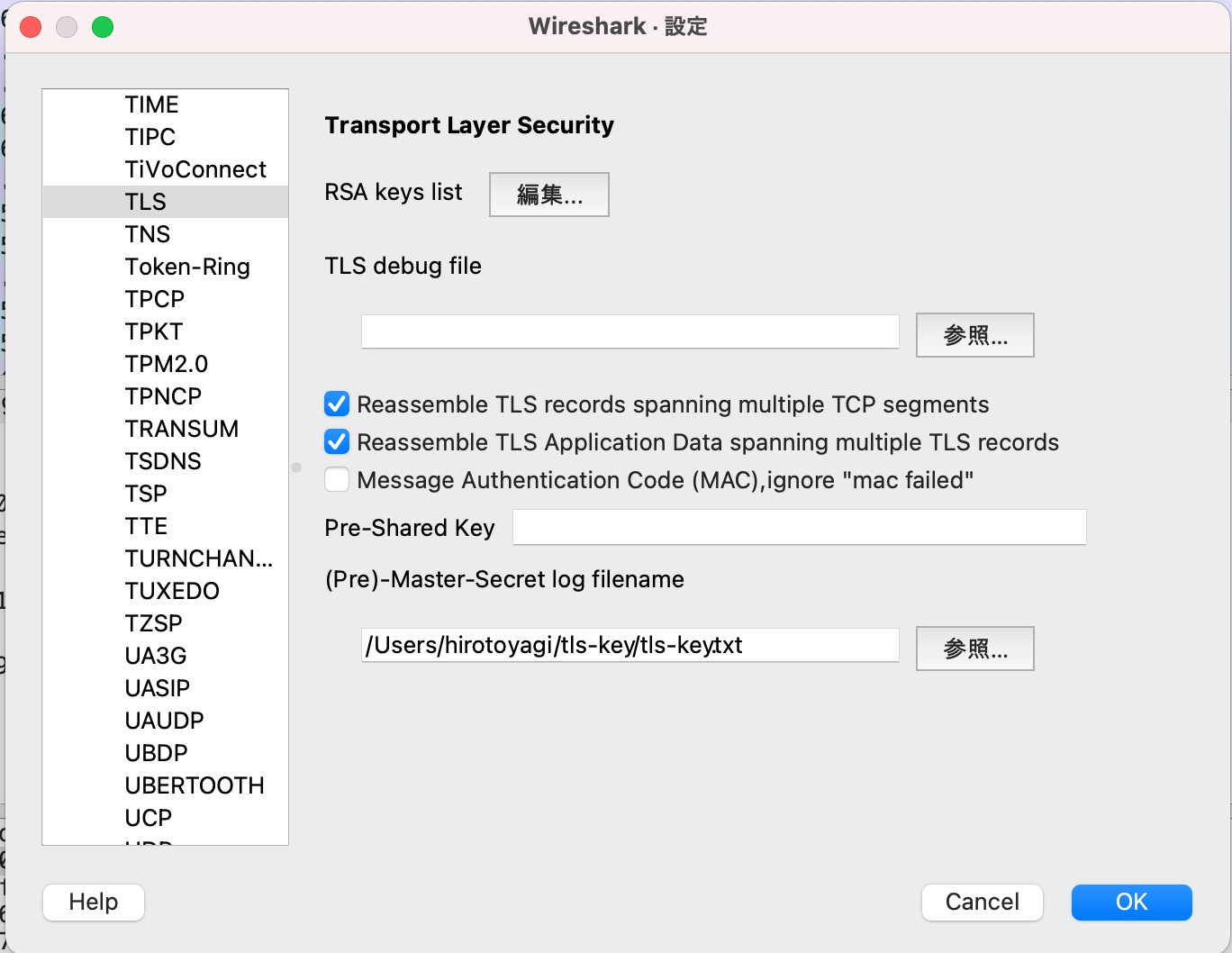Image resolution: width=1232 pixels, height=953 pixels.
Task: Browse for Master-Secret log file
Action: [974, 649]
